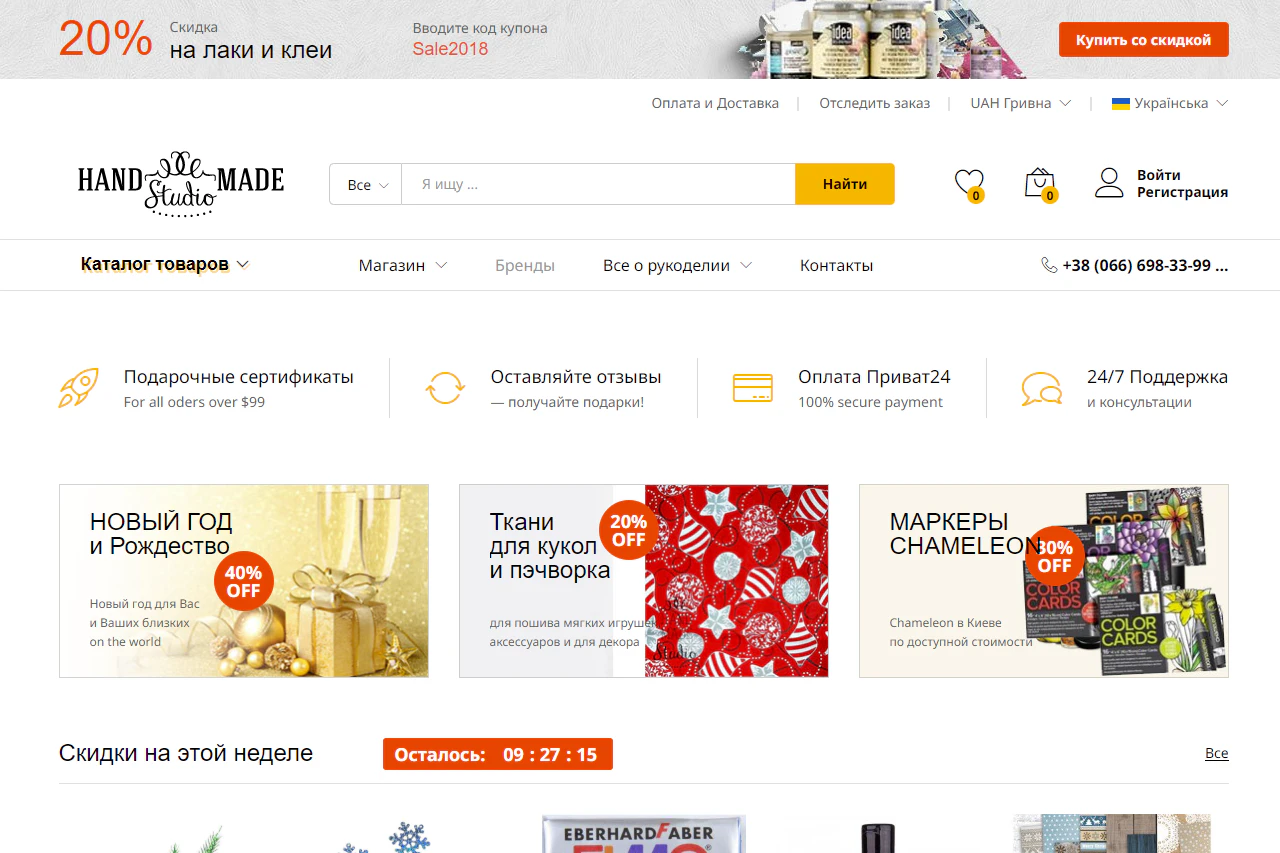Screen dimensions: 1280x853
Task: Open the Новый год и Рождество banner
Action: [244, 581]
